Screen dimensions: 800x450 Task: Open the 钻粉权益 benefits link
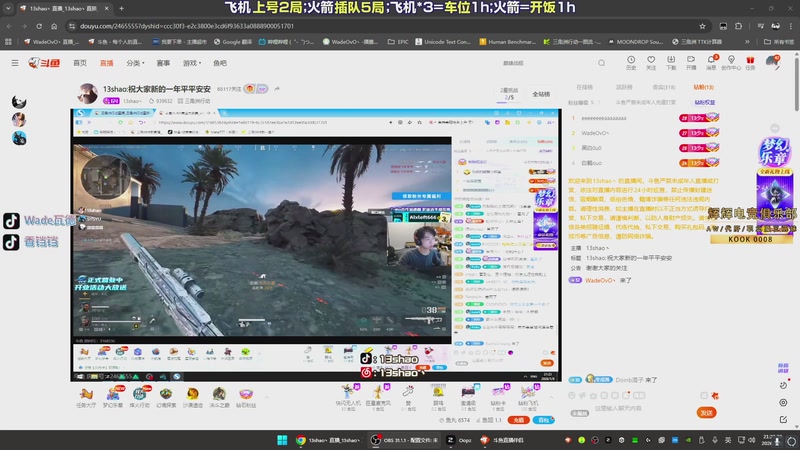pyautogui.click(x=705, y=103)
